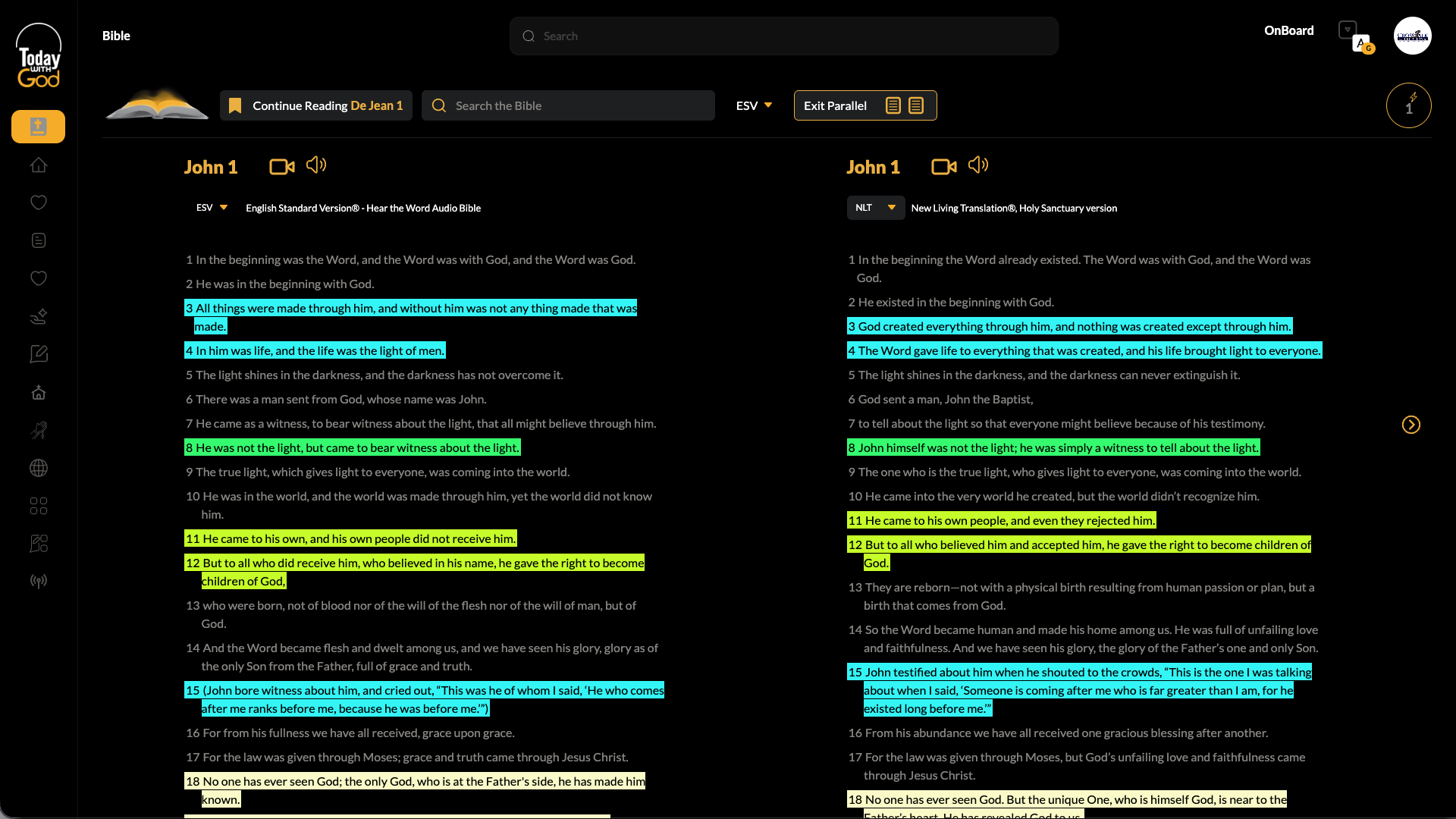Select ESV verse 6 'There was a man sent from God'
Image resolution: width=1456 pixels, height=819 pixels.
coord(336,399)
